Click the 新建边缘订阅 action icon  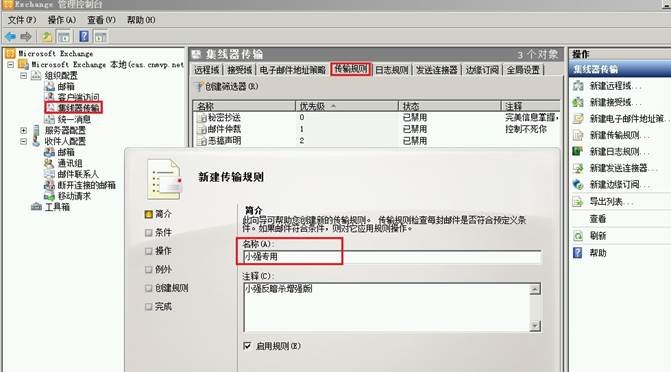point(578,185)
